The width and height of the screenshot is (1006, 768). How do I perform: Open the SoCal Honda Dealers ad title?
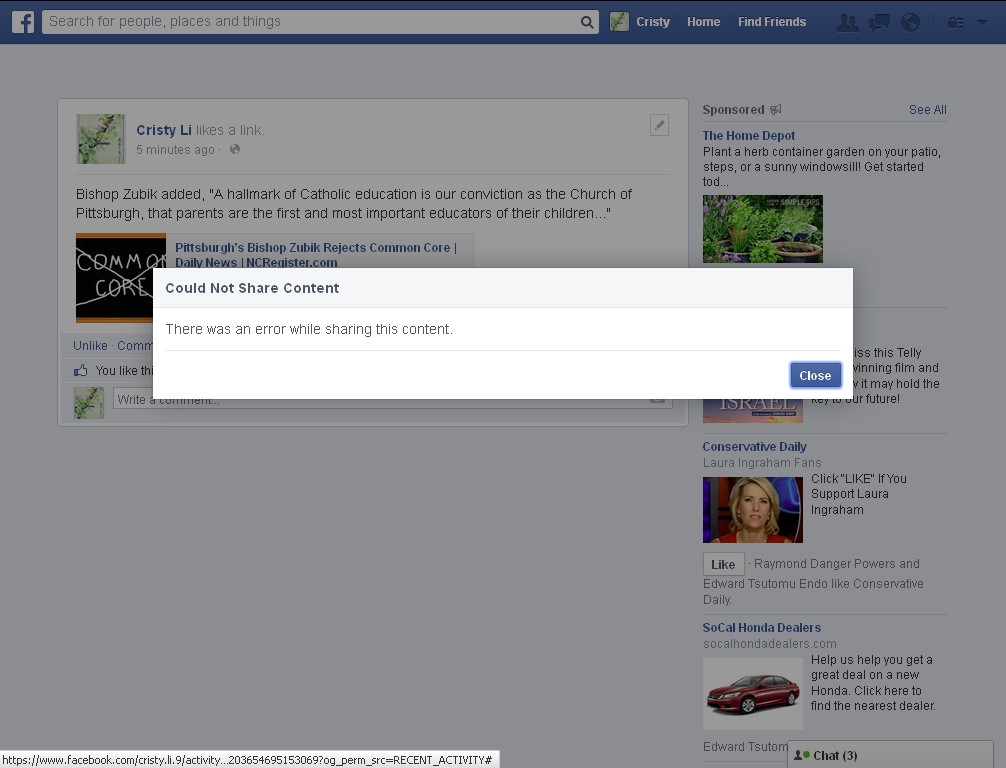coord(762,627)
